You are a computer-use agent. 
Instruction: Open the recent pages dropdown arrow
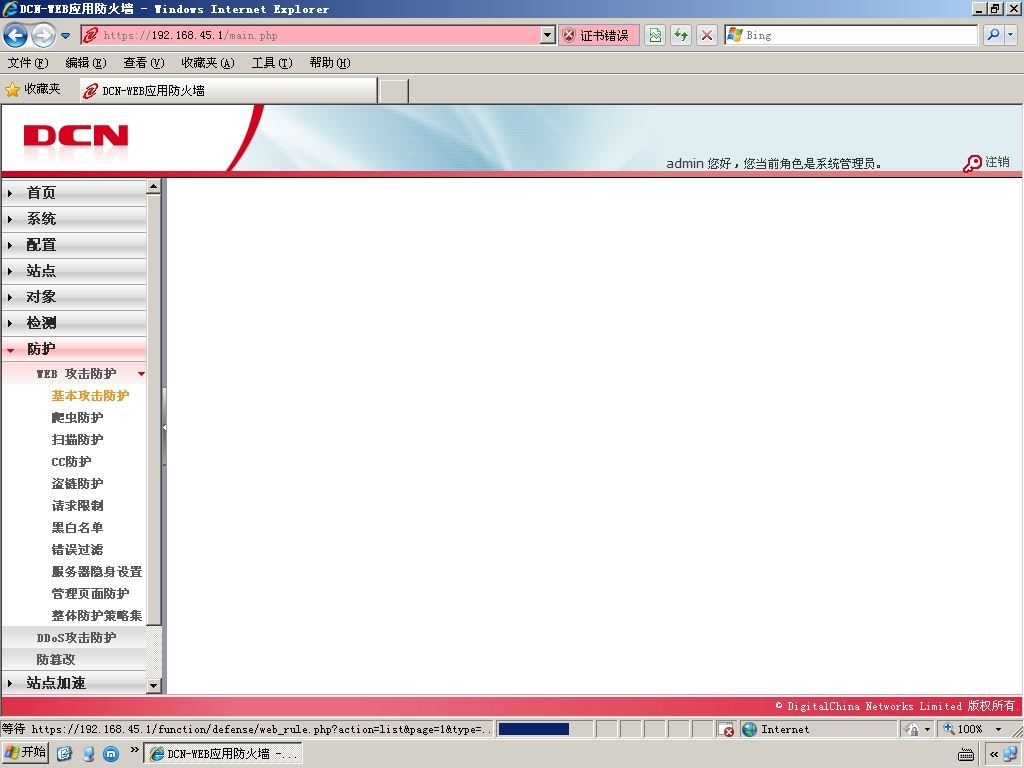coord(65,35)
